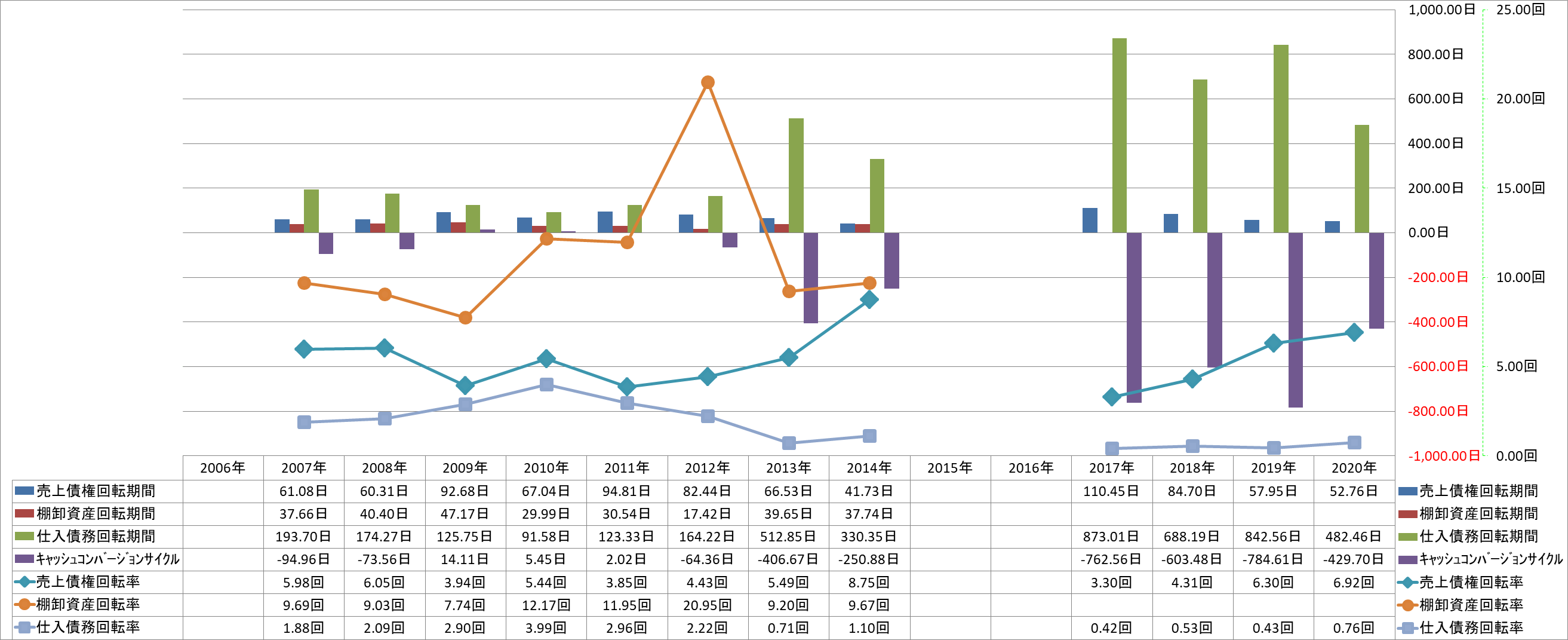
Task: Select the 2012年 column header
Action: tap(708, 468)
